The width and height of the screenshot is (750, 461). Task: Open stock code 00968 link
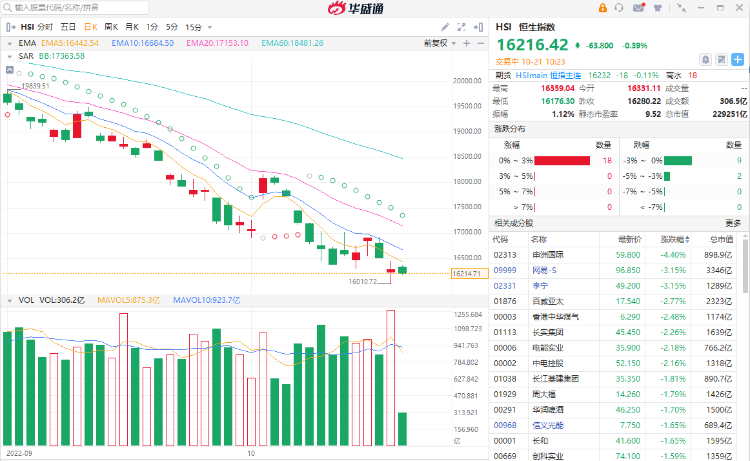pos(505,425)
